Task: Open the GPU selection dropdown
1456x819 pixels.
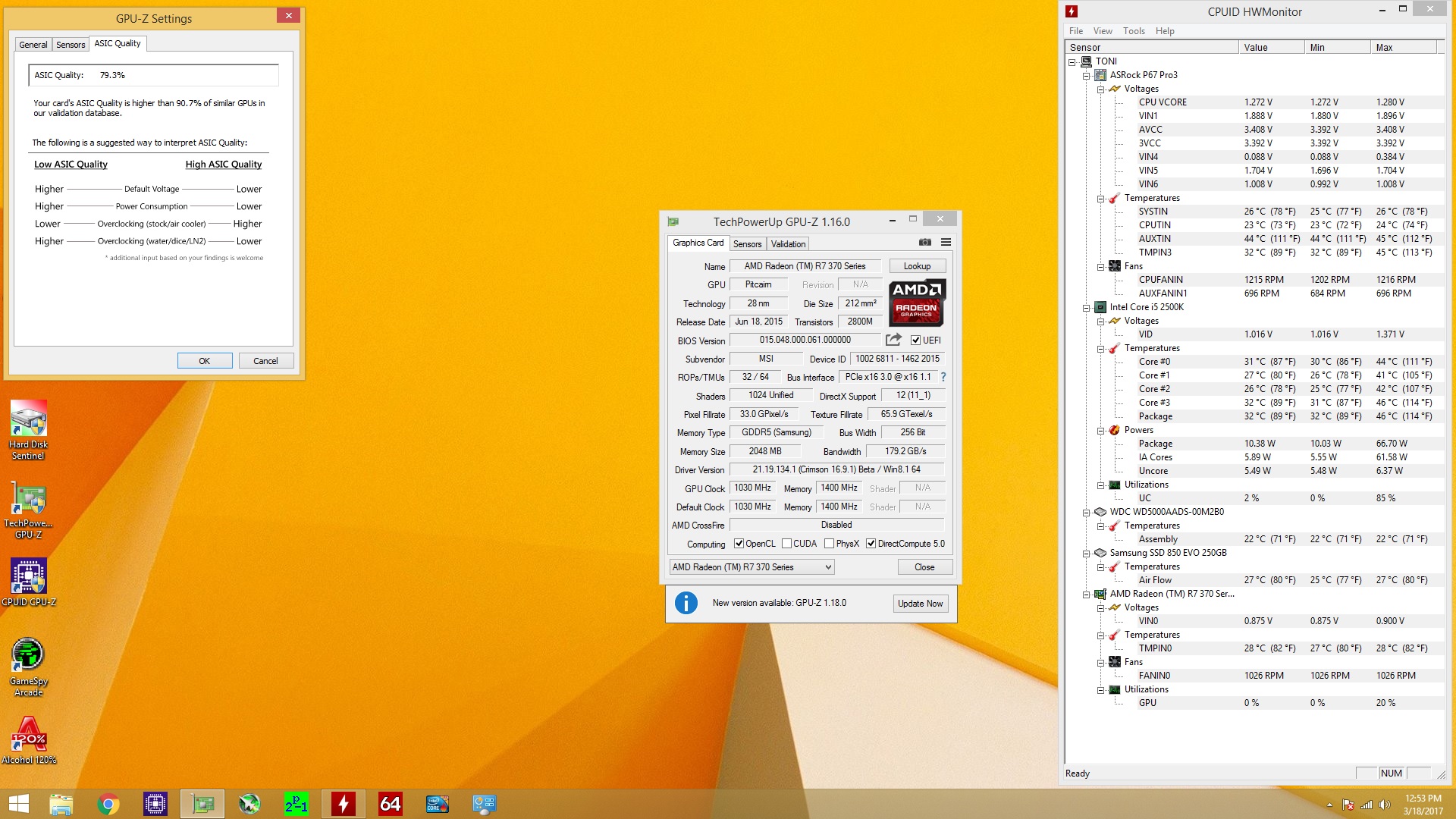Action: (752, 567)
